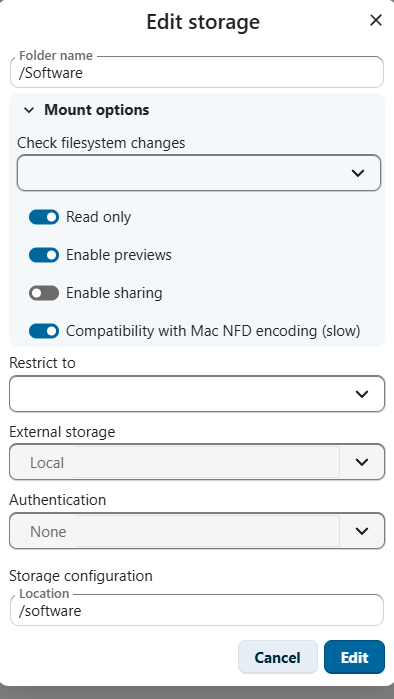Toggle Mac NFD encoding compatibility switch
The height and width of the screenshot is (699, 394).
pos(44,331)
